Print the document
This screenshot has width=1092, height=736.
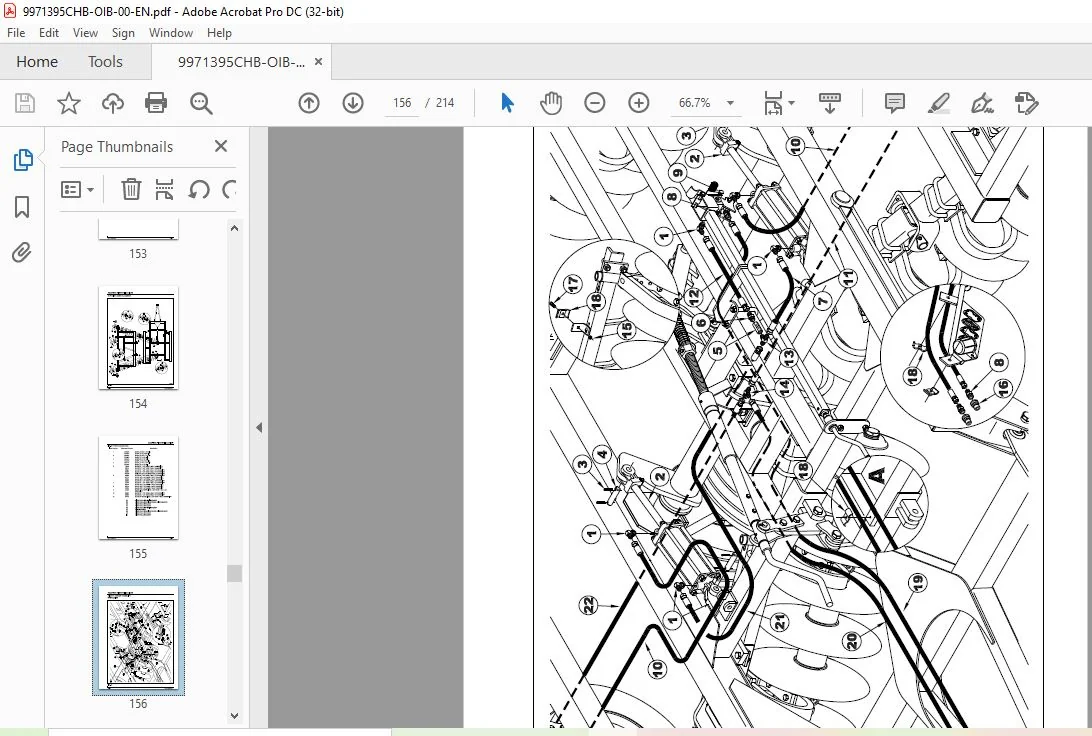pyautogui.click(x=156, y=103)
